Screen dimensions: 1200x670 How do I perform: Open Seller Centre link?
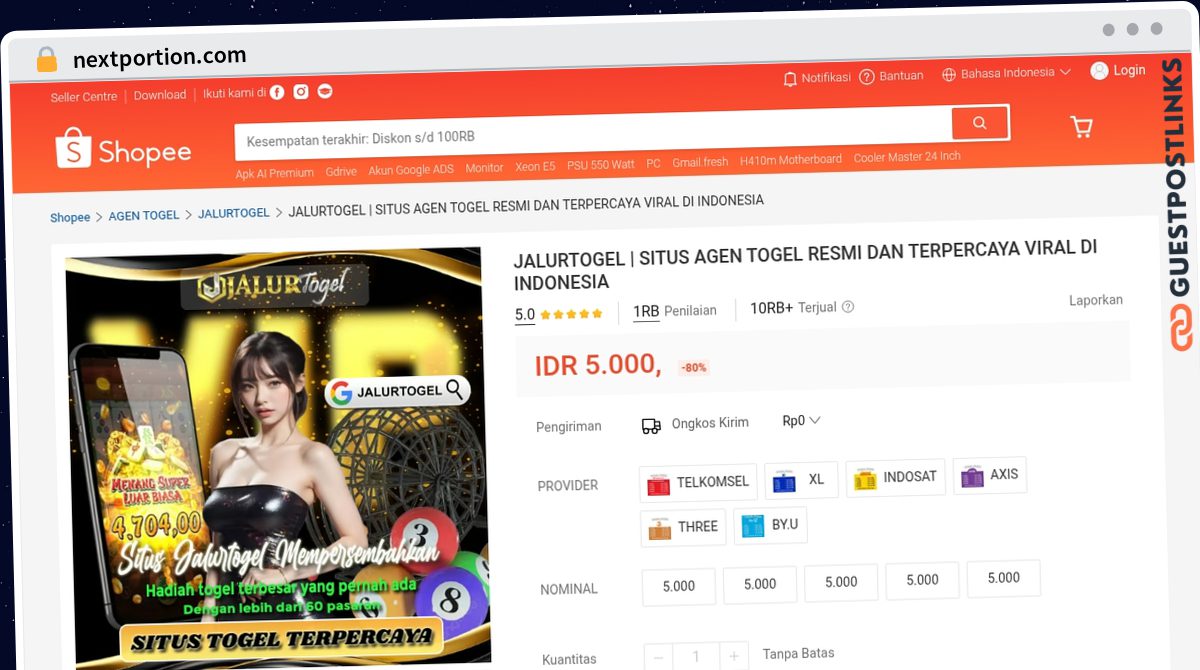[84, 97]
